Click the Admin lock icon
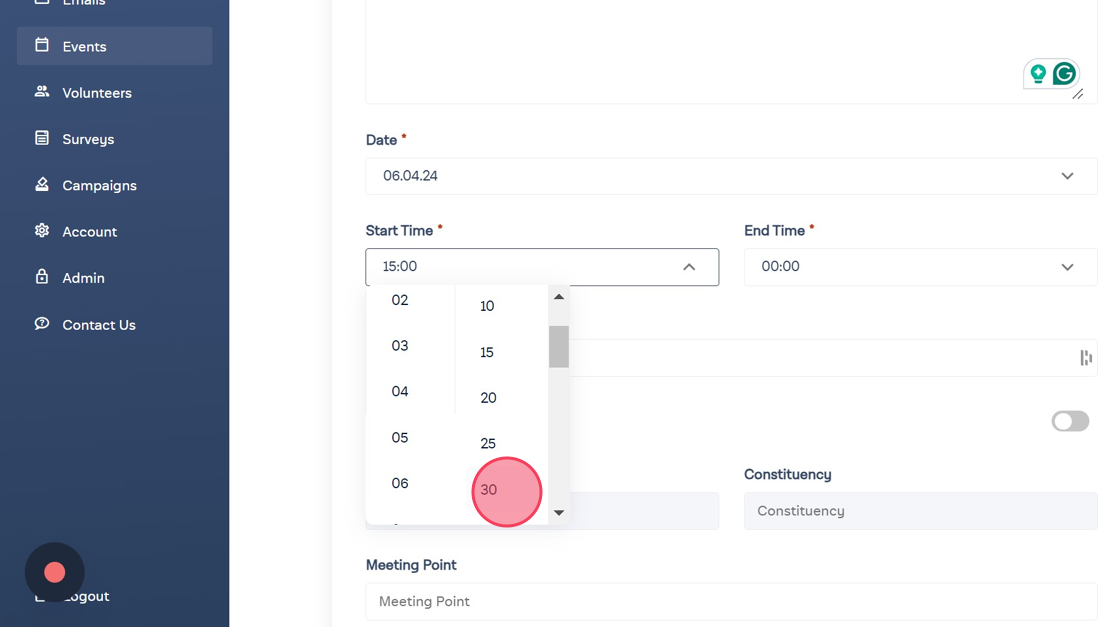This screenshot has width=1120, height=627. pos(42,277)
